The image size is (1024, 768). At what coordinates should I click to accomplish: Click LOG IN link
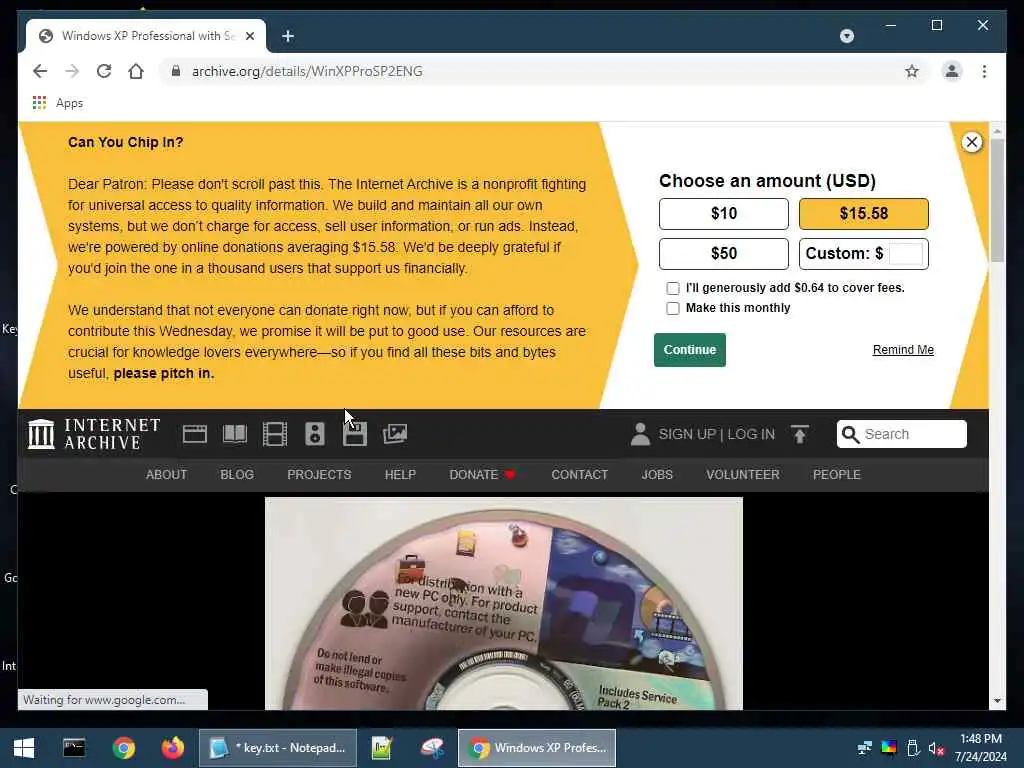point(751,434)
